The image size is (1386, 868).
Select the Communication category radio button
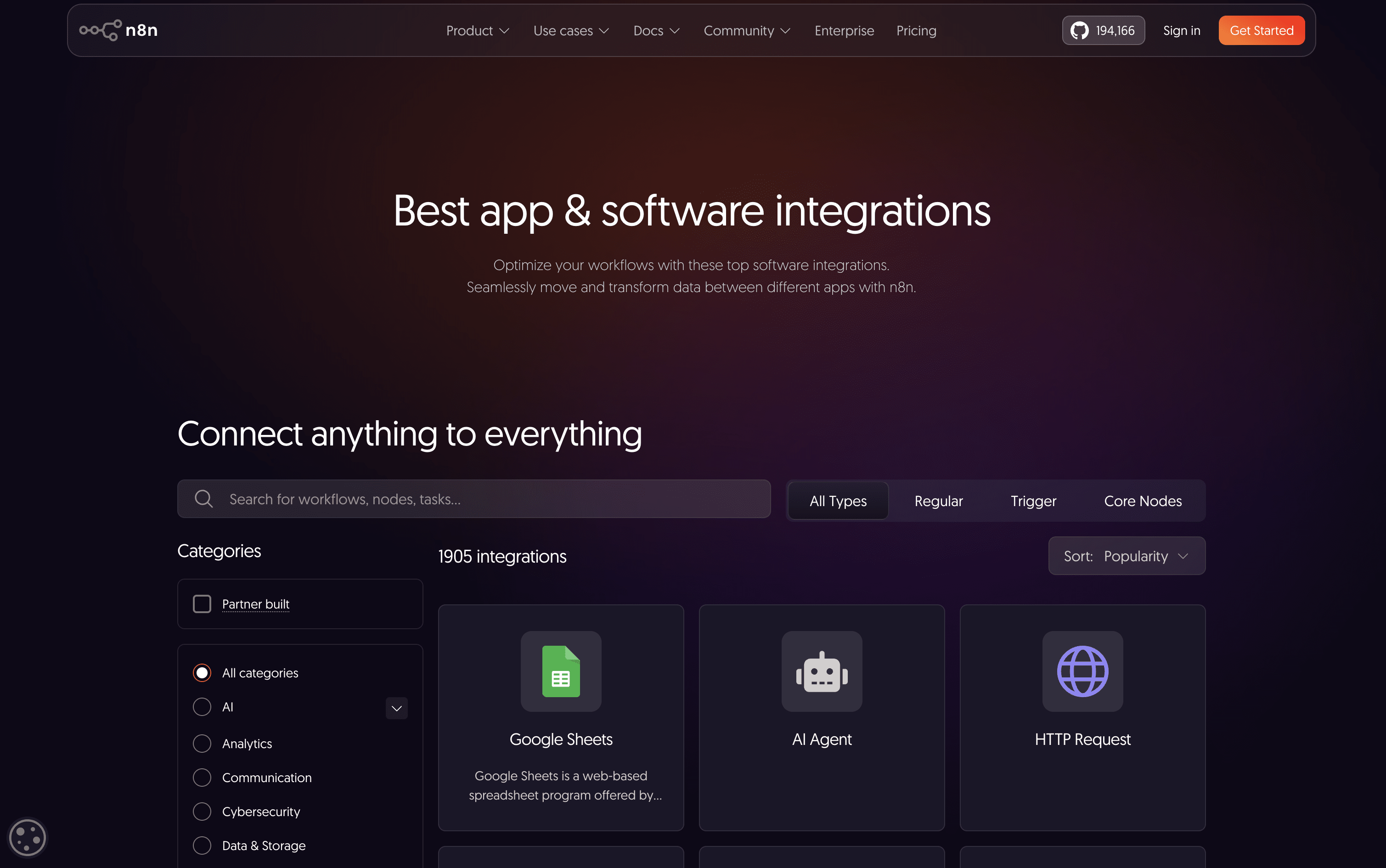point(202,777)
